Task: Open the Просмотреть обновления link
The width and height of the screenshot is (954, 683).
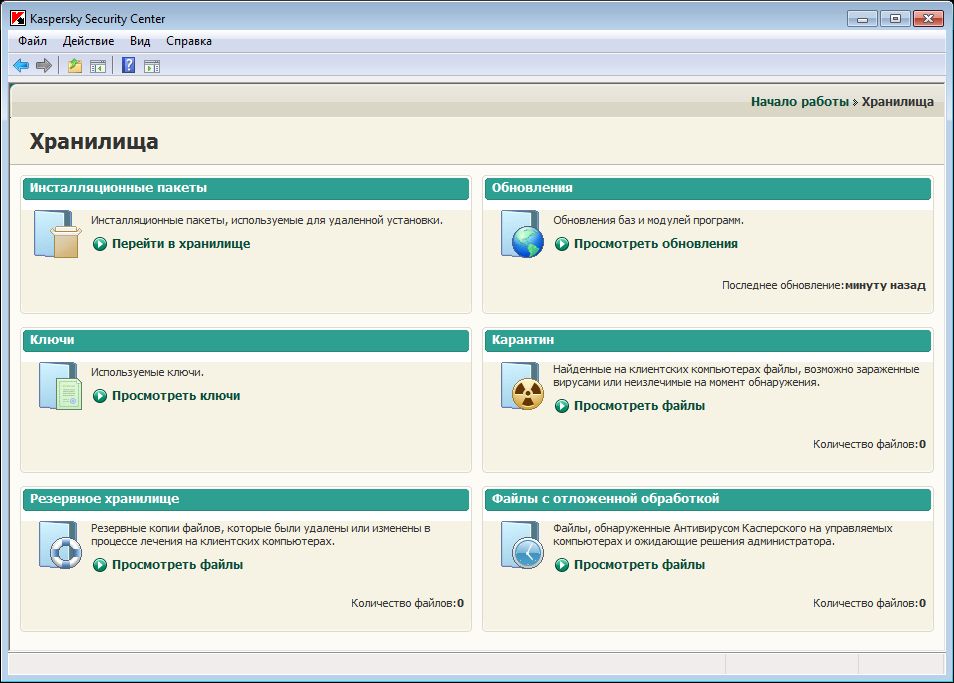Action: click(x=655, y=244)
